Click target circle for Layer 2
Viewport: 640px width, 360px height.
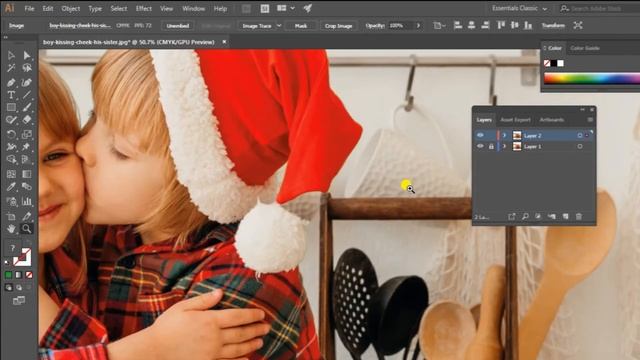click(x=580, y=136)
